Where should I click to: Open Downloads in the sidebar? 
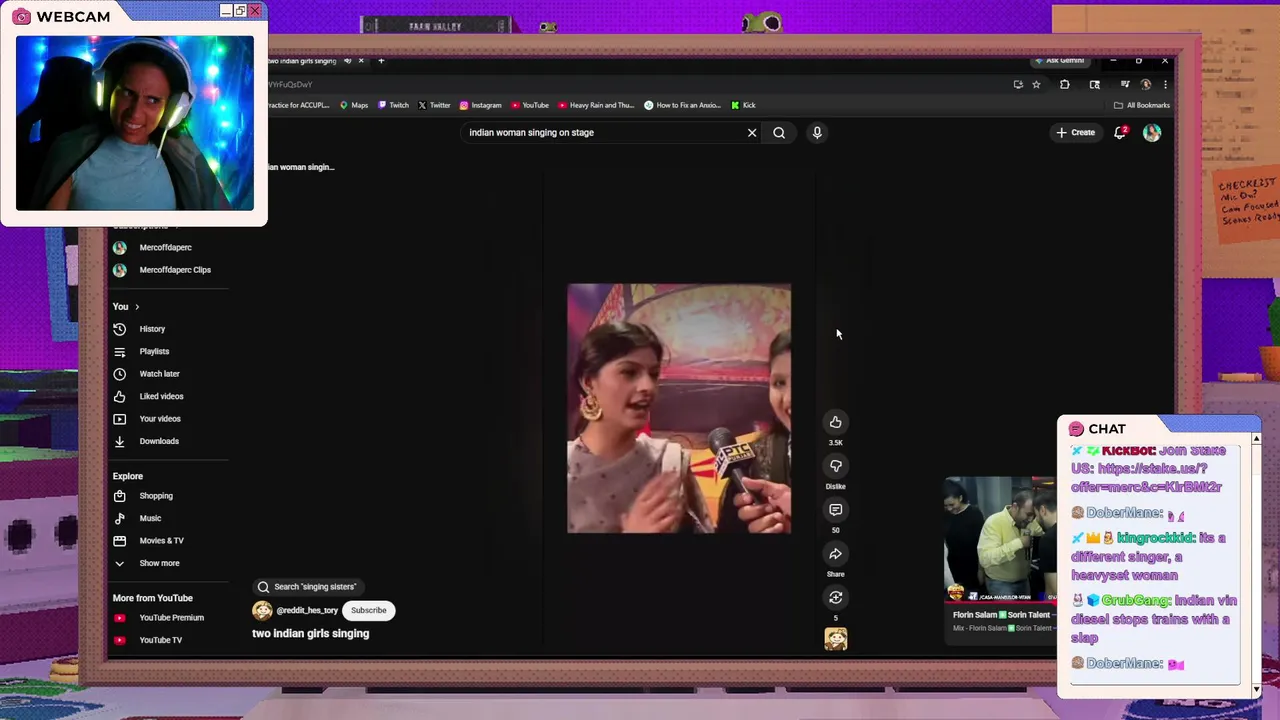click(x=159, y=441)
